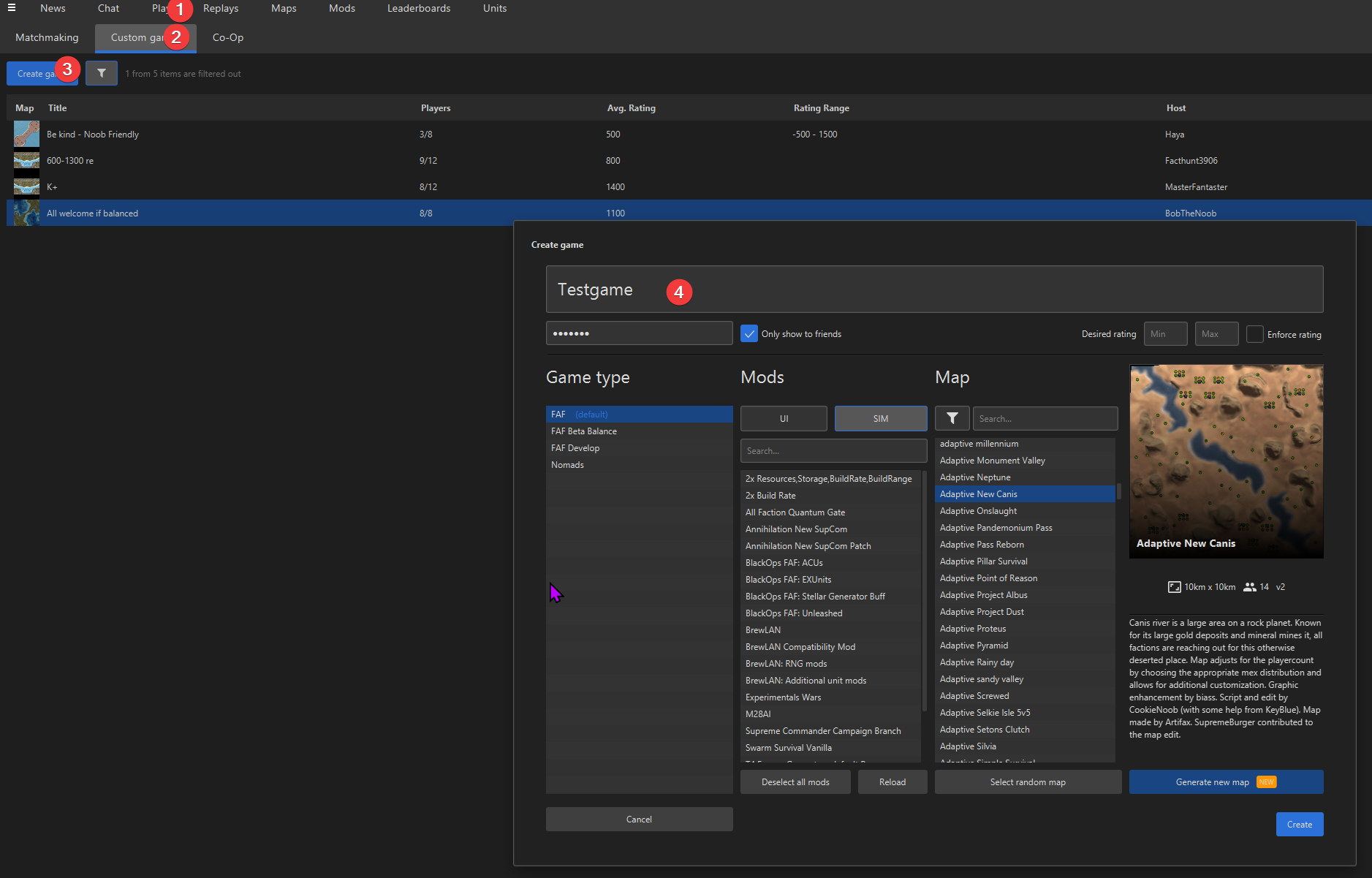Go to the Replays tab
This screenshot has width=1372, height=878.
(221, 8)
